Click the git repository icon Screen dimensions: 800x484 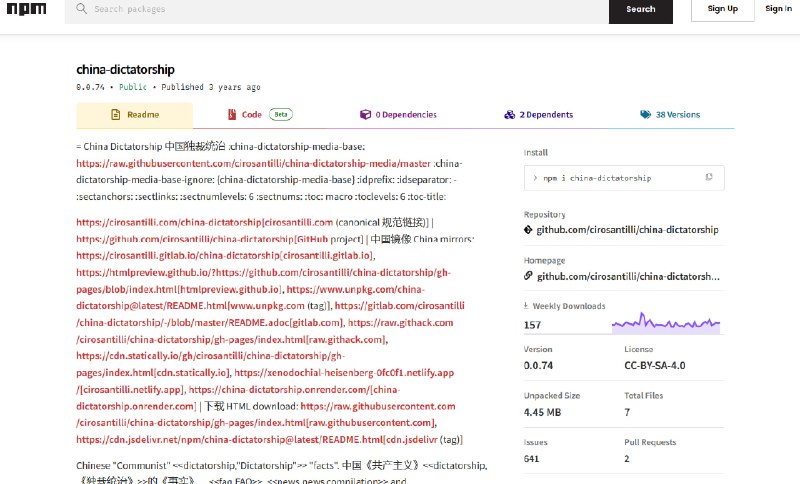(x=528, y=230)
